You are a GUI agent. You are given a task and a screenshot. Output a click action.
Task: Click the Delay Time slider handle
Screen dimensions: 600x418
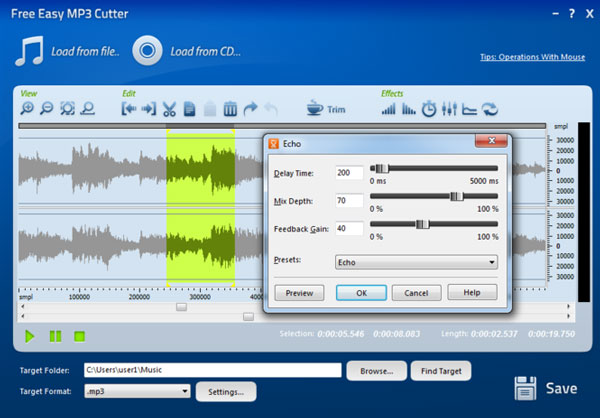(x=382, y=168)
